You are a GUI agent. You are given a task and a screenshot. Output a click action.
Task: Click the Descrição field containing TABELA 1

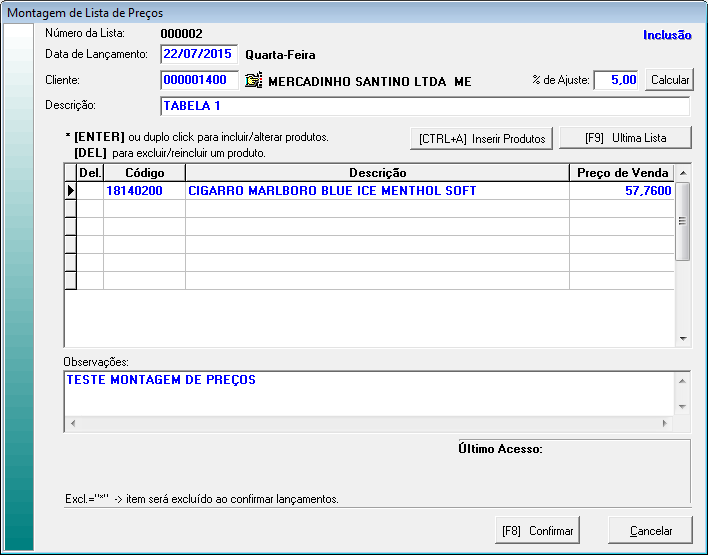tap(424, 107)
